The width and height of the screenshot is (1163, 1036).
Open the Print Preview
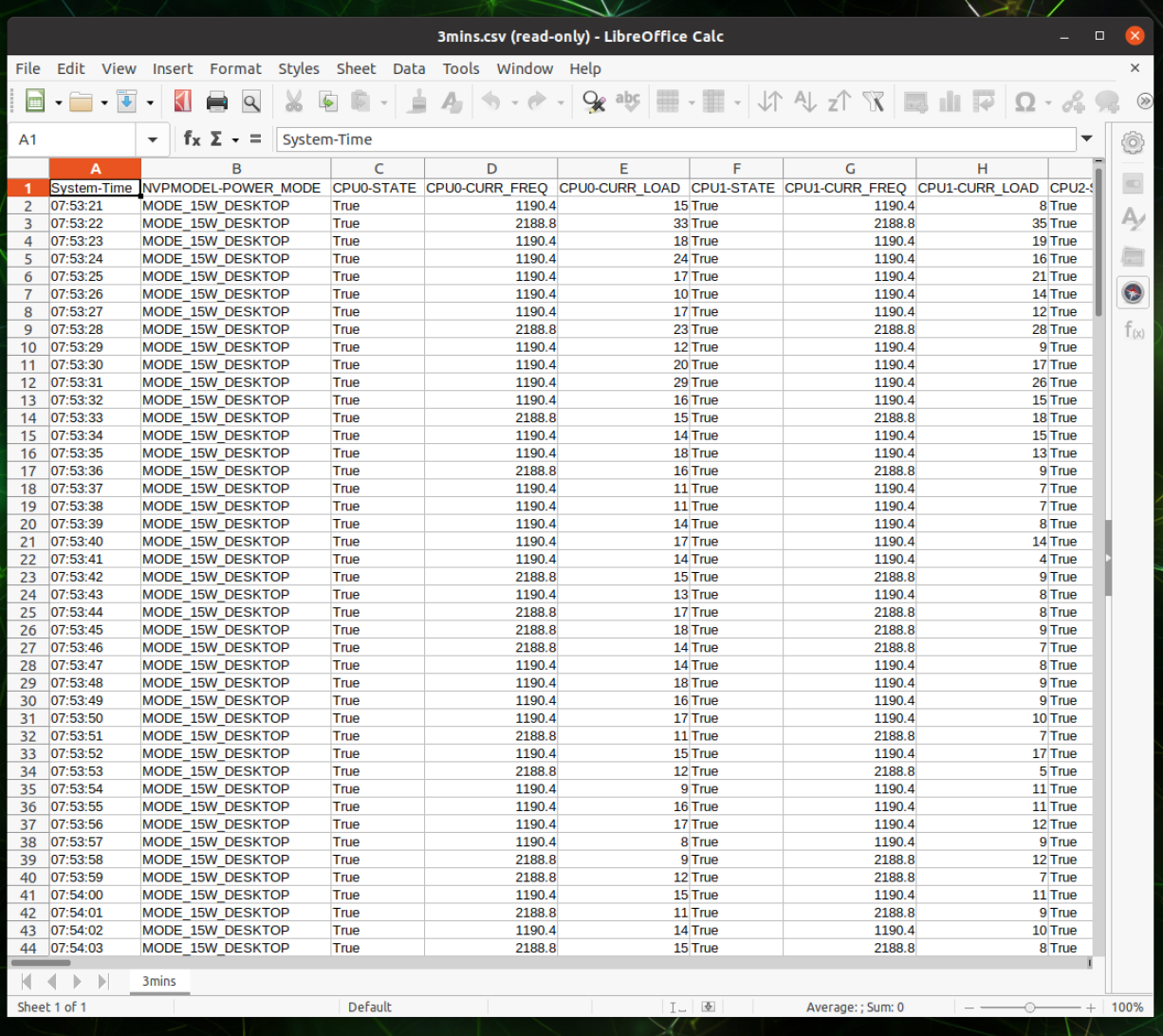[x=250, y=101]
